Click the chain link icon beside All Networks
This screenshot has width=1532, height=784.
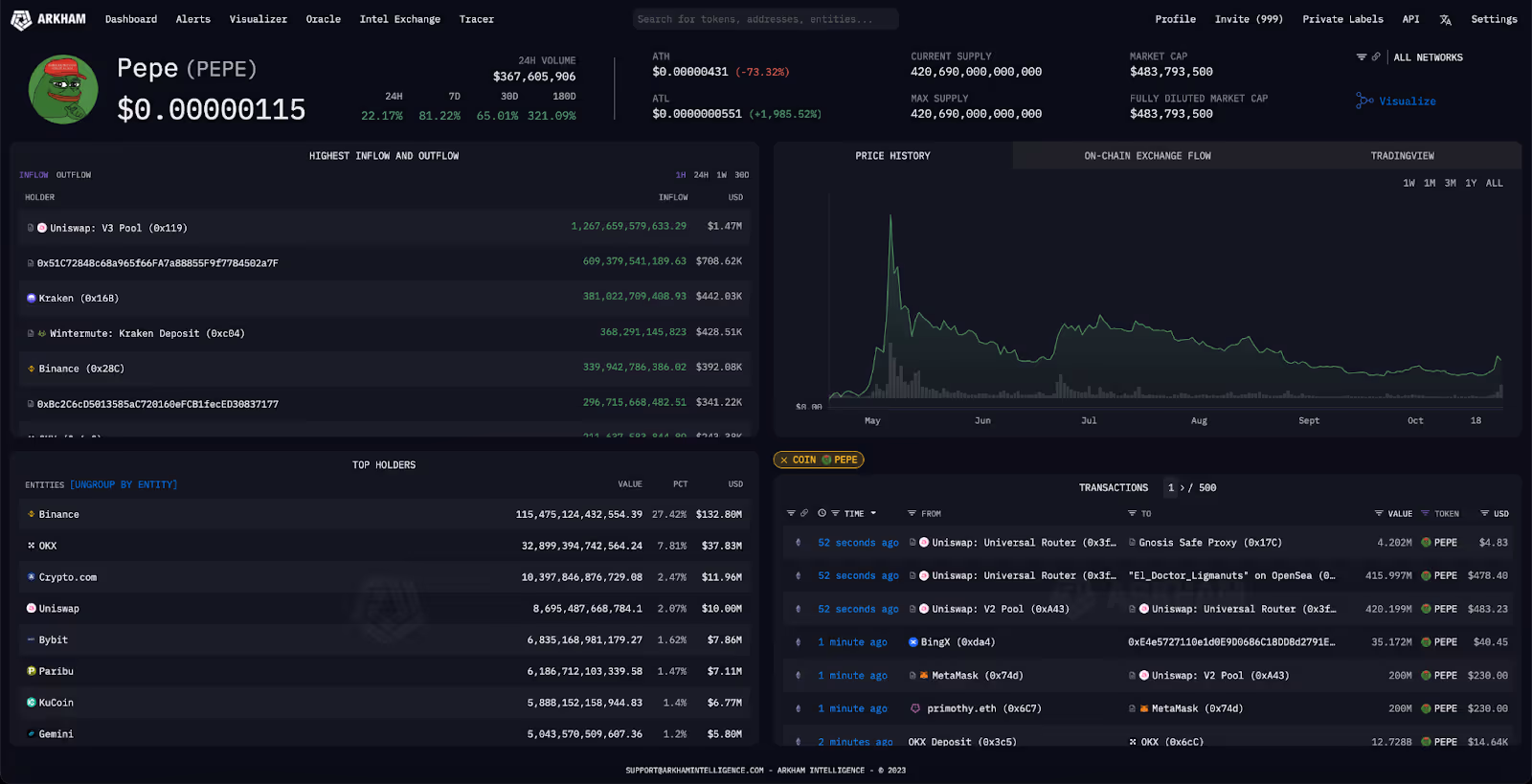point(1376,57)
